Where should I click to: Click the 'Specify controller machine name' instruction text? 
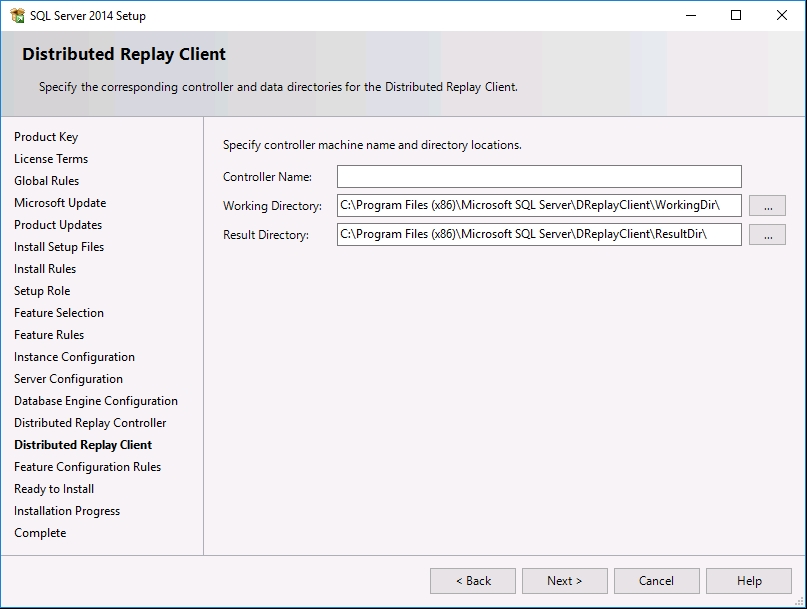[x=372, y=145]
